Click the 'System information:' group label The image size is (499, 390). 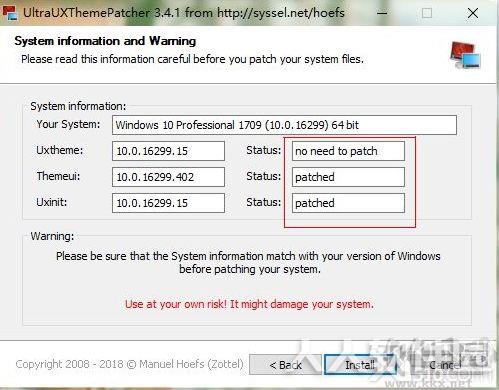point(78,106)
